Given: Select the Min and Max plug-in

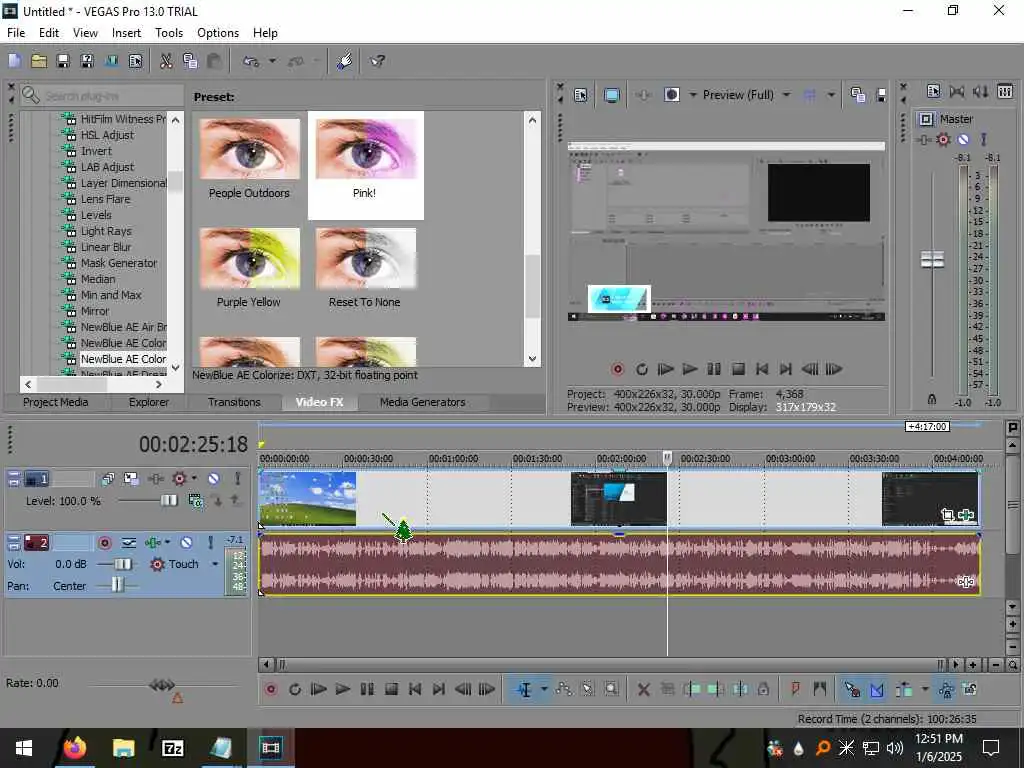Looking at the screenshot, I should pyautogui.click(x=111, y=295).
